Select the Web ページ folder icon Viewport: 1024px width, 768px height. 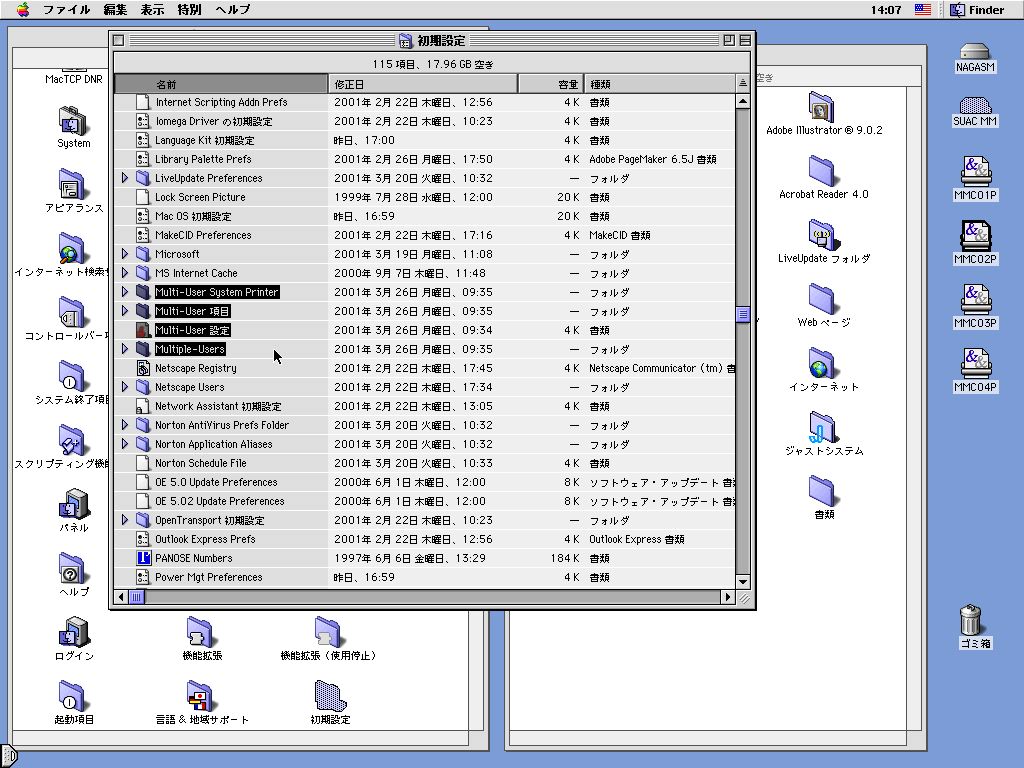[x=822, y=298]
